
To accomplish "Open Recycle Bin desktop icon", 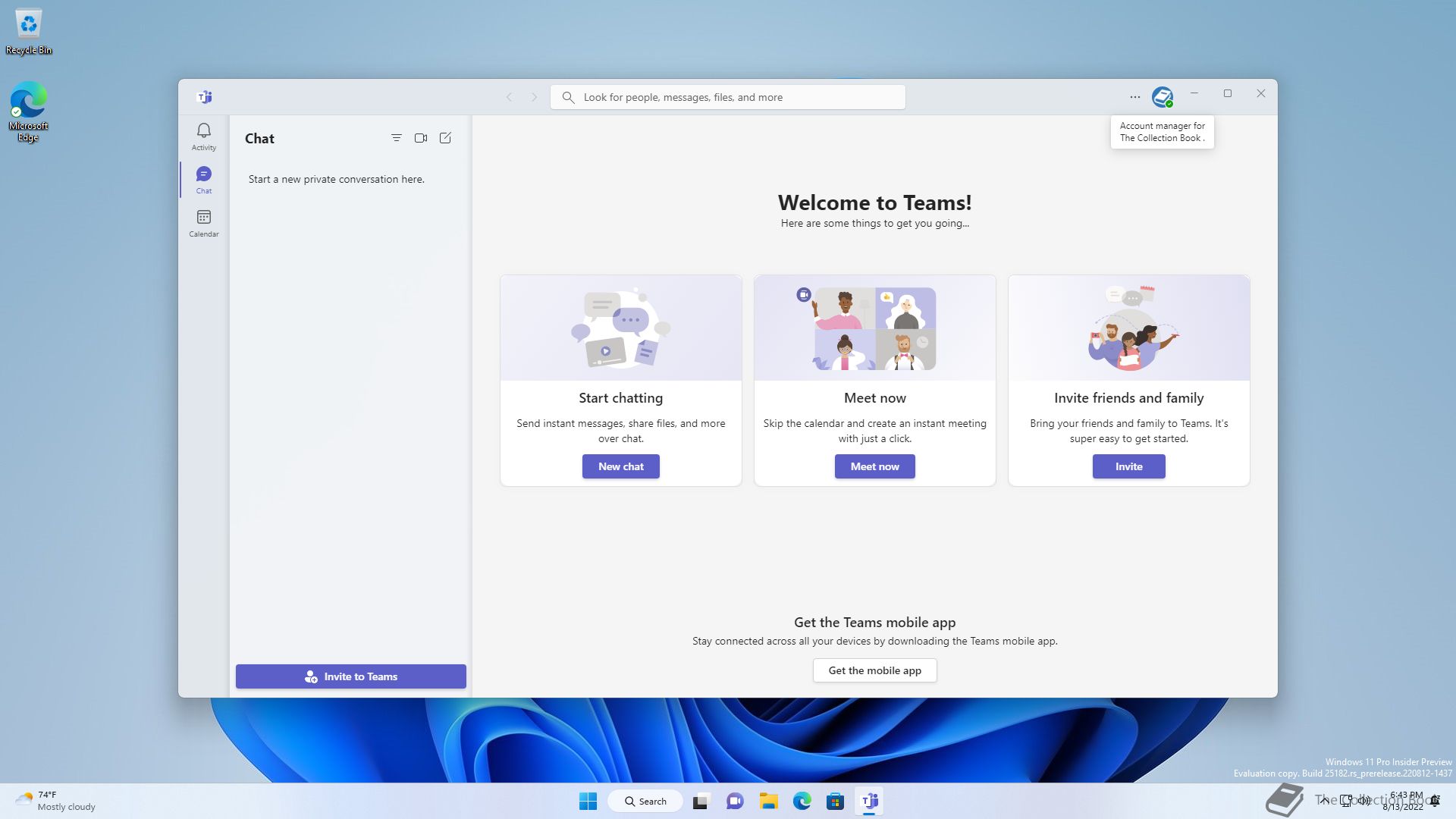I will 29,32.
